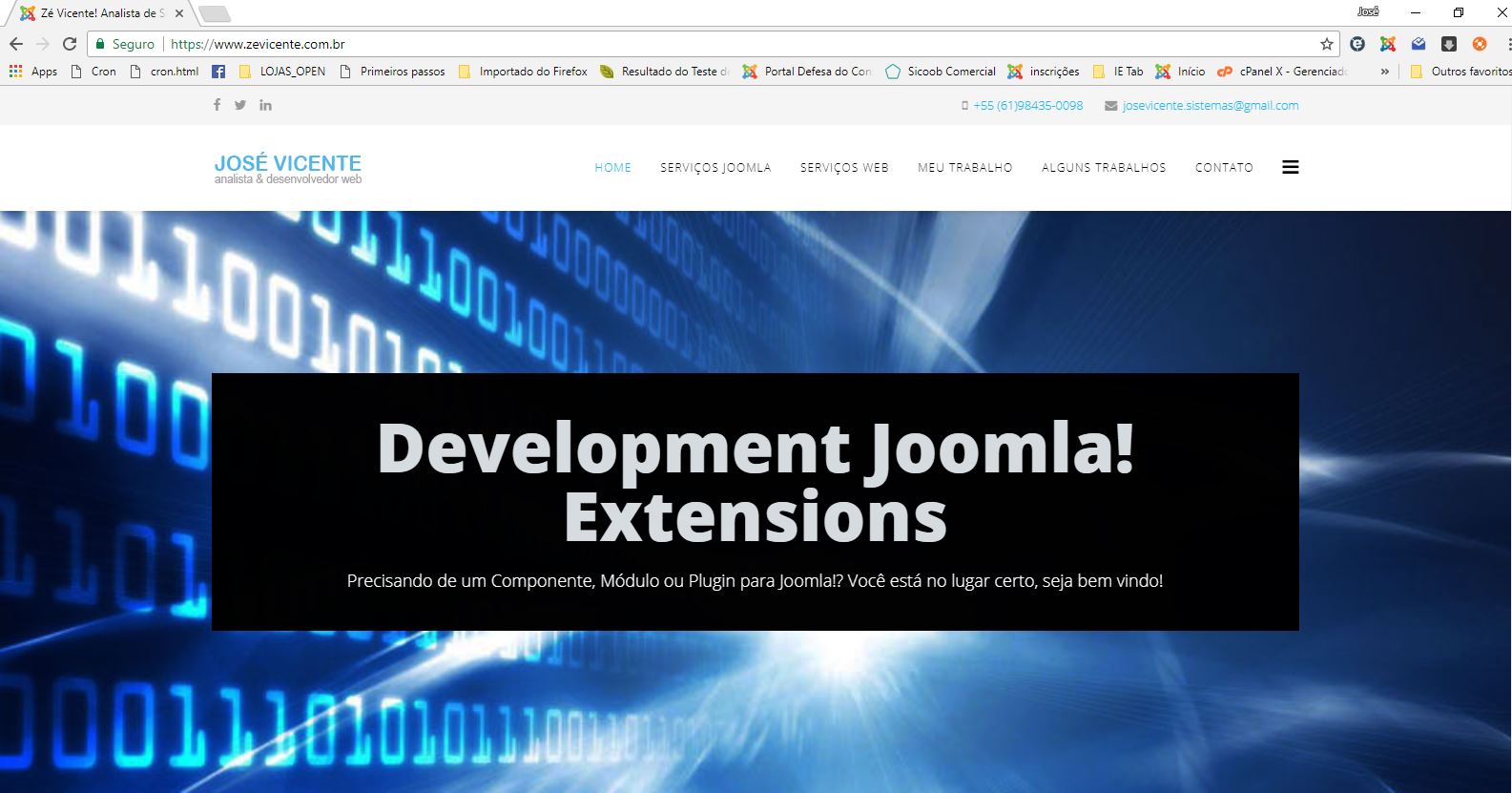Open the Importado do Firefox bookmark folder
This screenshot has width=1512, height=793.
[x=523, y=72]
